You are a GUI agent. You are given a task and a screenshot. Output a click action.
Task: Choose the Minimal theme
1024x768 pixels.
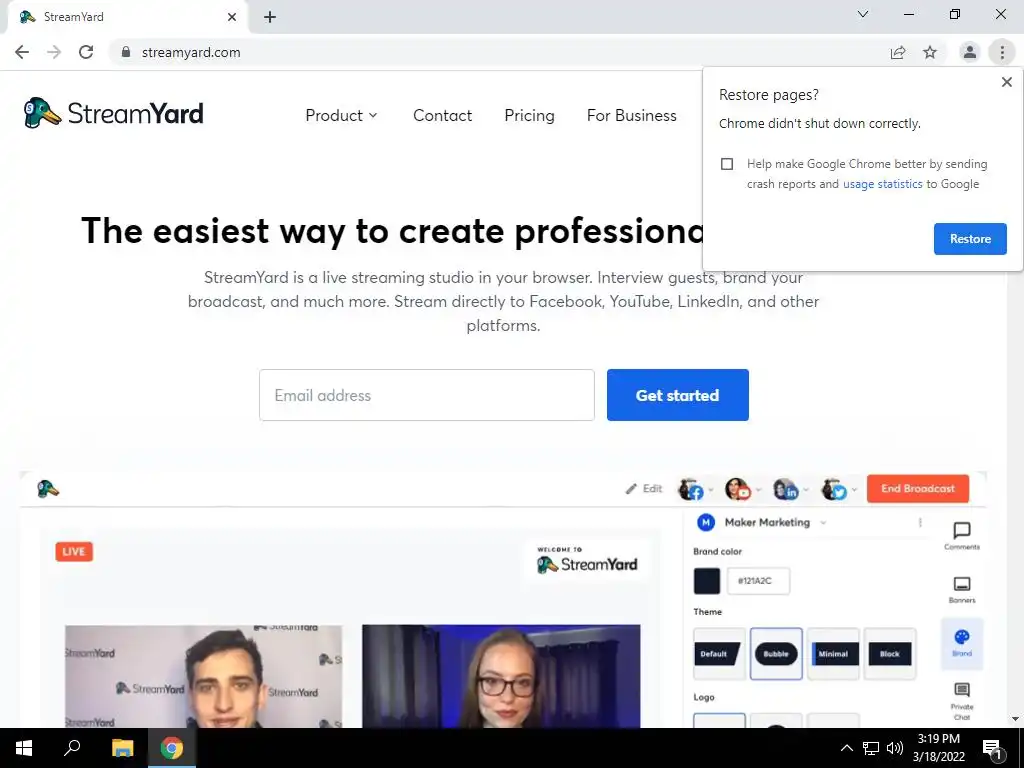click(x=833, y=654)
